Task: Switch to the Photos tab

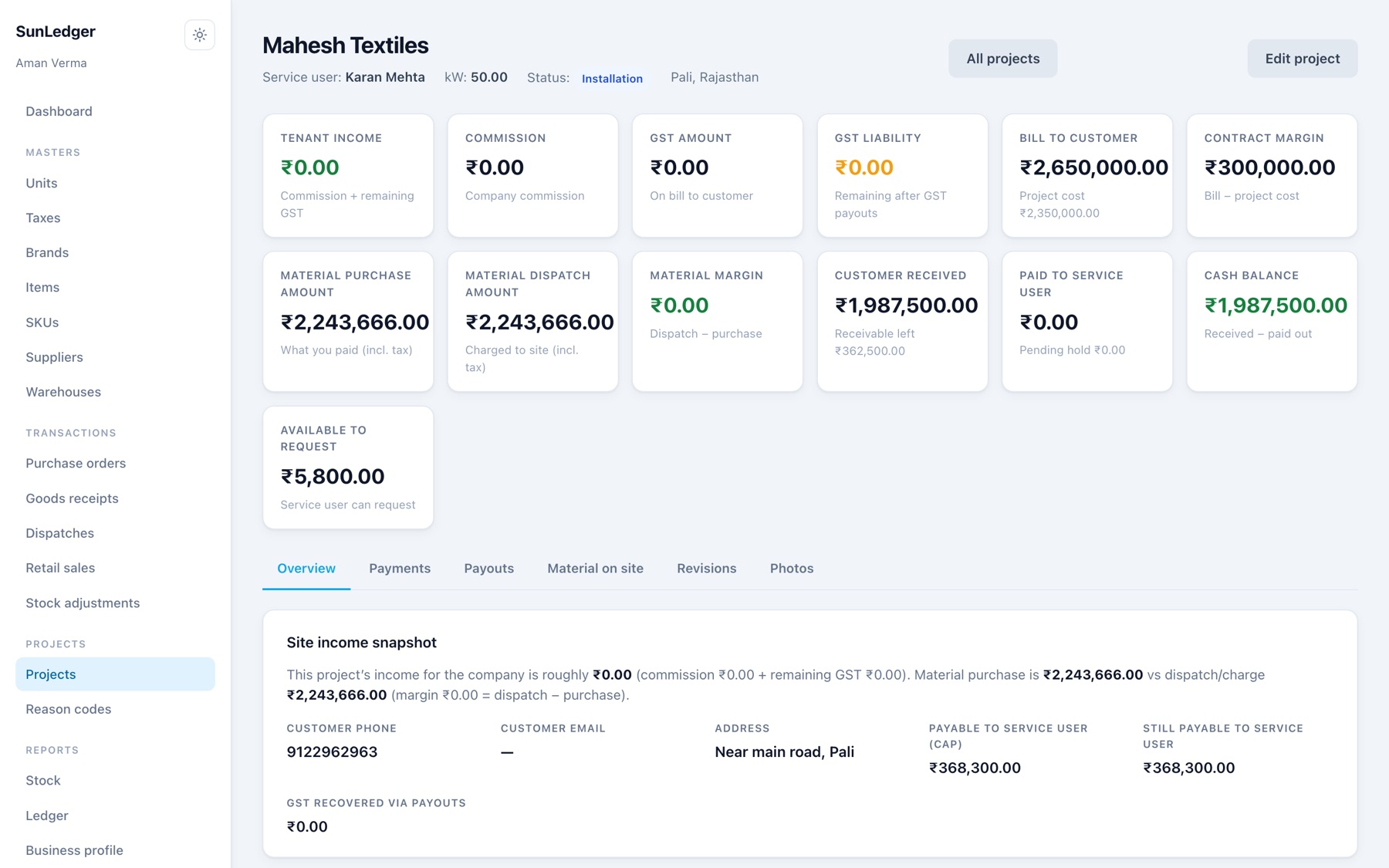Action: (792, 569)
